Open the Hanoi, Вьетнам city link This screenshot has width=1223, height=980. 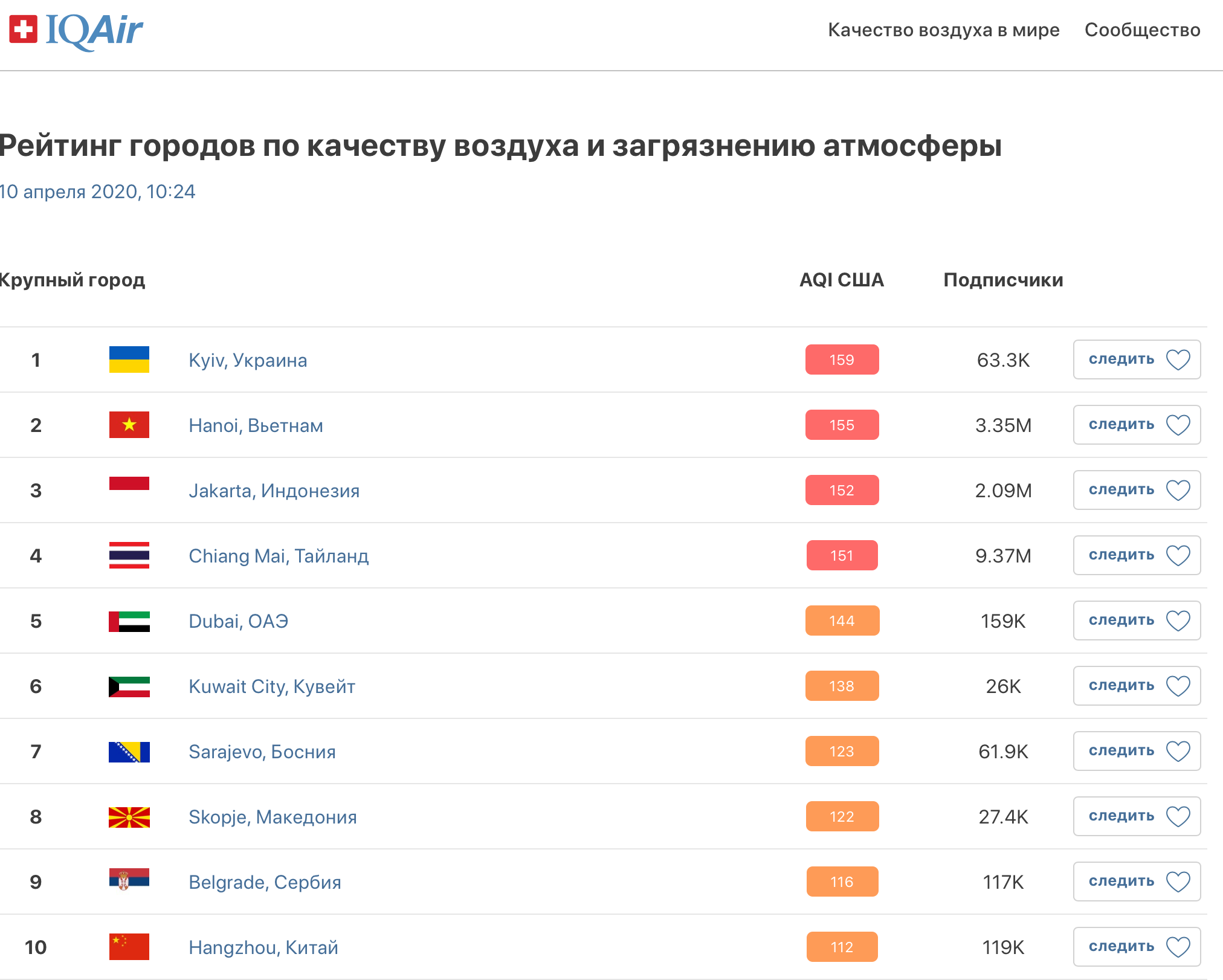pyautogui.click(x=256, y=425)
